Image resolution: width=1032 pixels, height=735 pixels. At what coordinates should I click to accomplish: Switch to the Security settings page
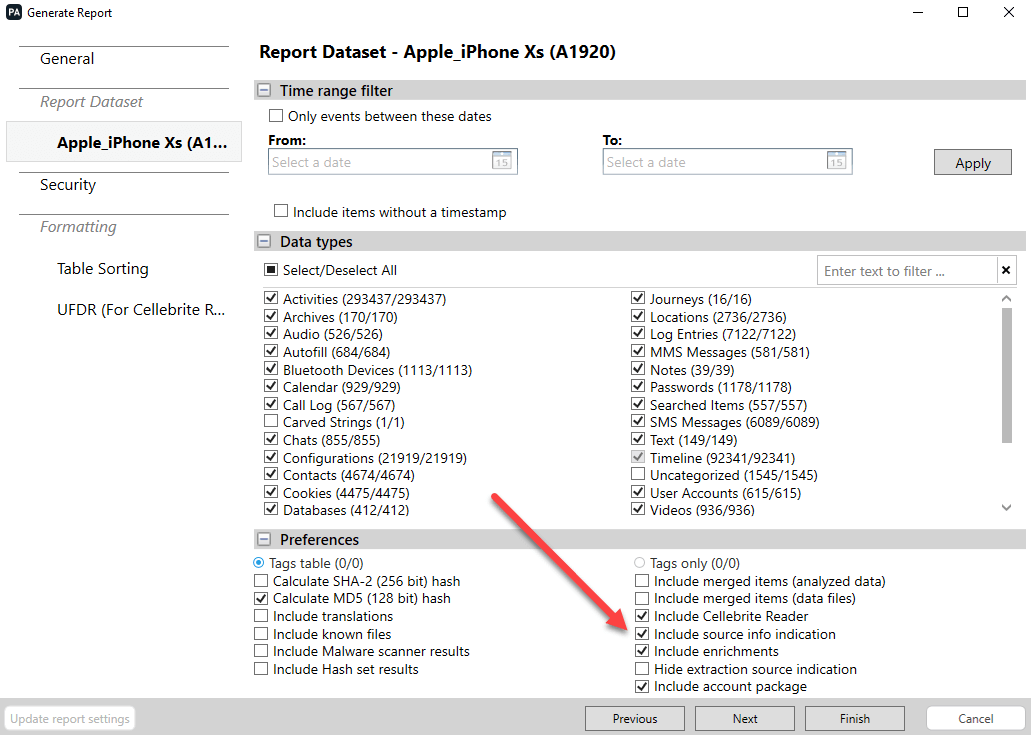coord(67,184)
